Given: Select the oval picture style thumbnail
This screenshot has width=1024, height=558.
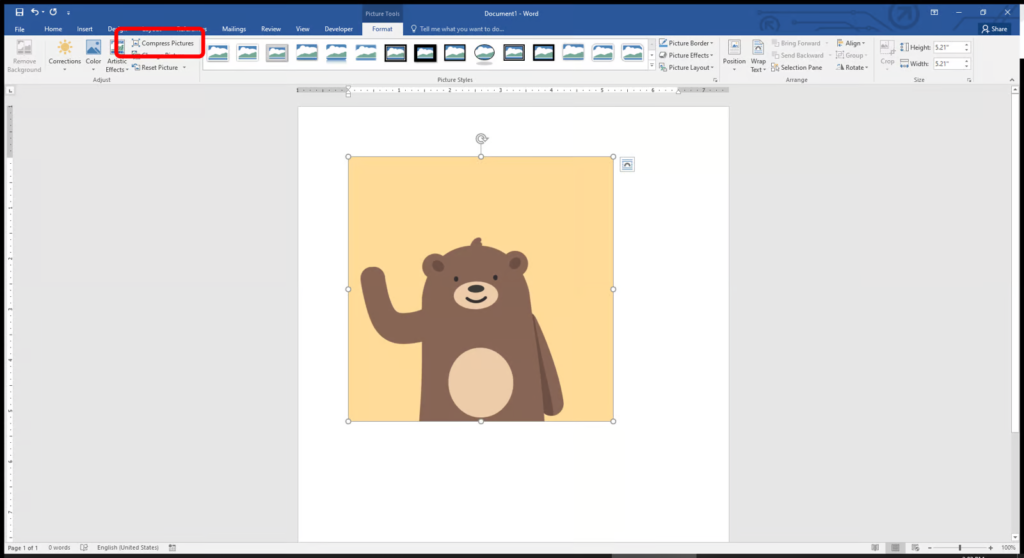Looking at the screenshot, I should coord(484,52).
